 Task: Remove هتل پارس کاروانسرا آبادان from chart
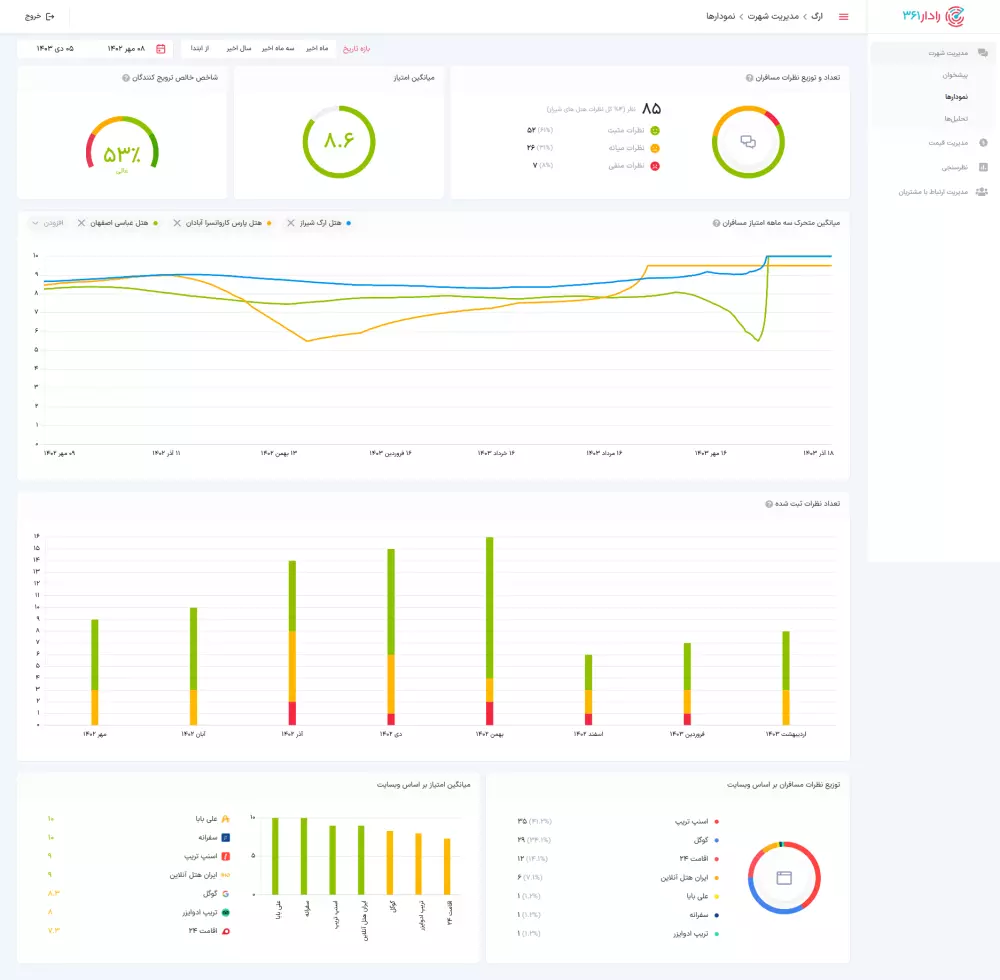pos(177,223)
